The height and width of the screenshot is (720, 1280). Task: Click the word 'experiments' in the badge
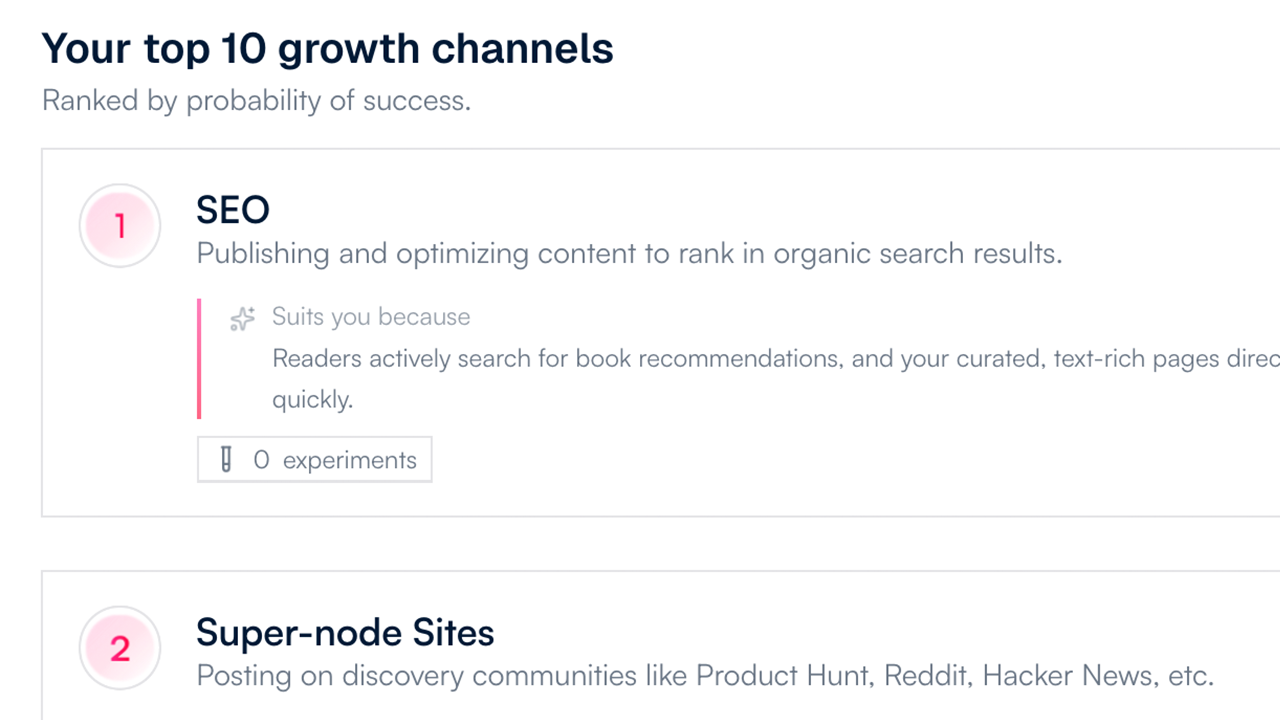349,461
